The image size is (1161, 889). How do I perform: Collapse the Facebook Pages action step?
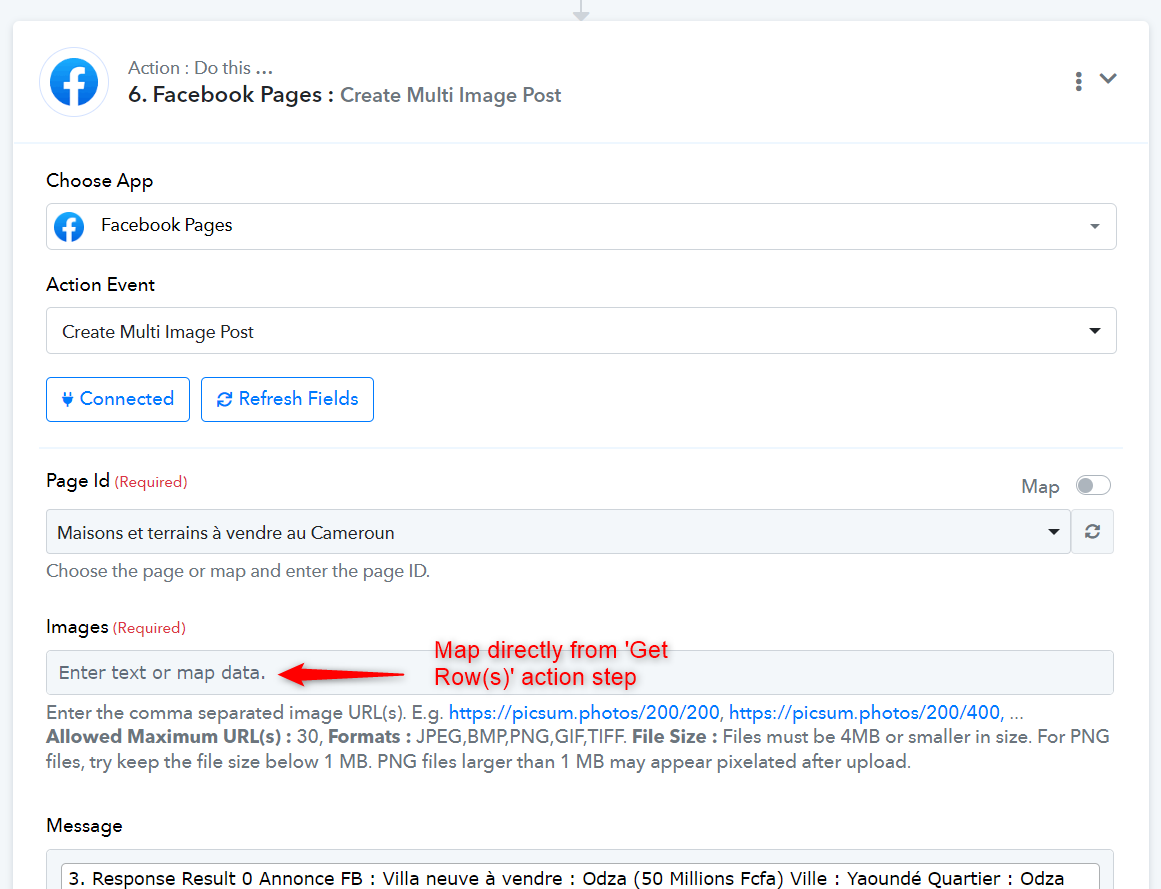click(x=1108, y=78)
